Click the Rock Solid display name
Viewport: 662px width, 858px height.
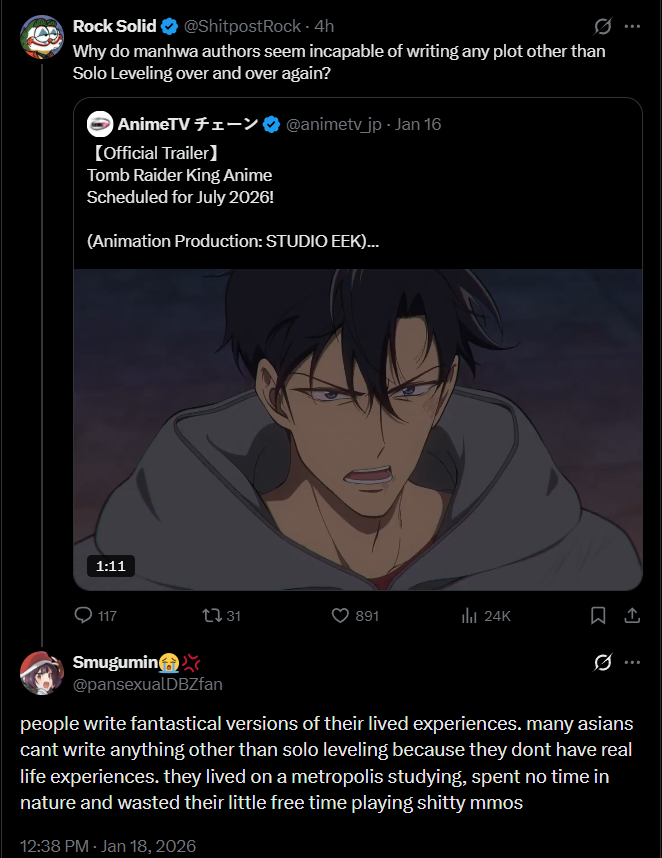114,27
